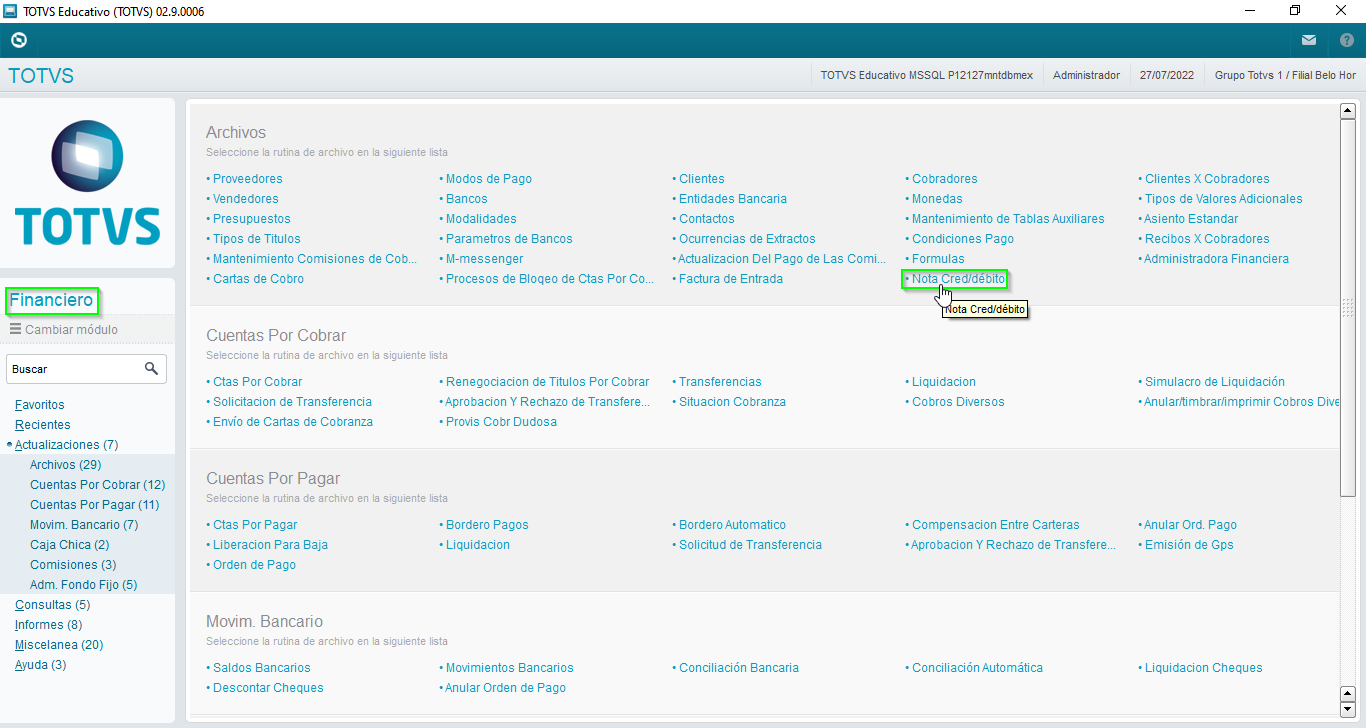Open the Transferencias routine

(720, 382)
